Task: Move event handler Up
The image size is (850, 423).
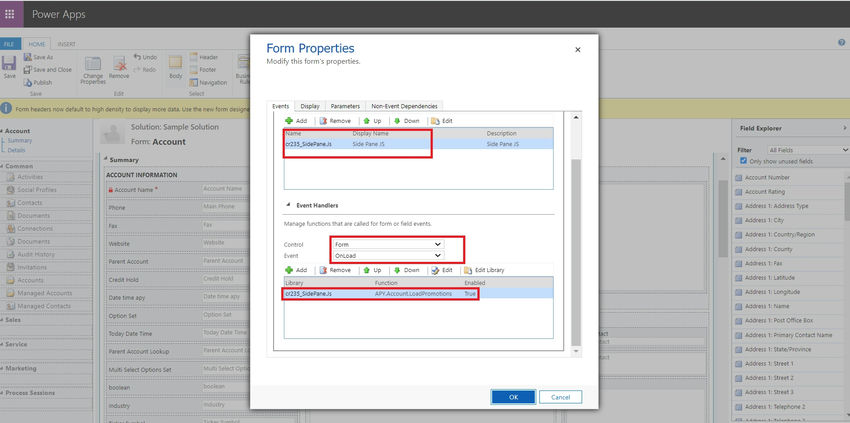Action: pyautogui.click(x=372, y=270)
